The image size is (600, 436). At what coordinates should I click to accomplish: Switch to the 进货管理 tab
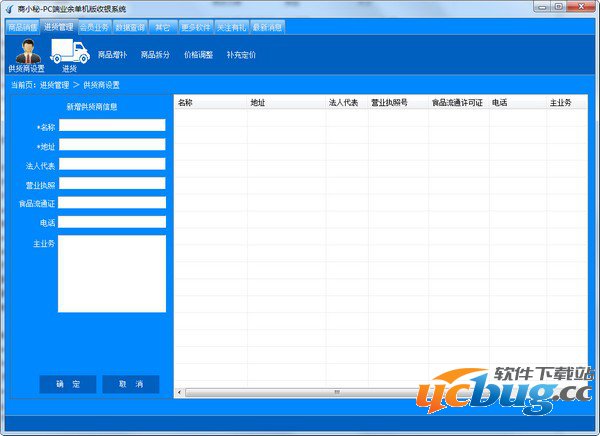click(59, 26)
